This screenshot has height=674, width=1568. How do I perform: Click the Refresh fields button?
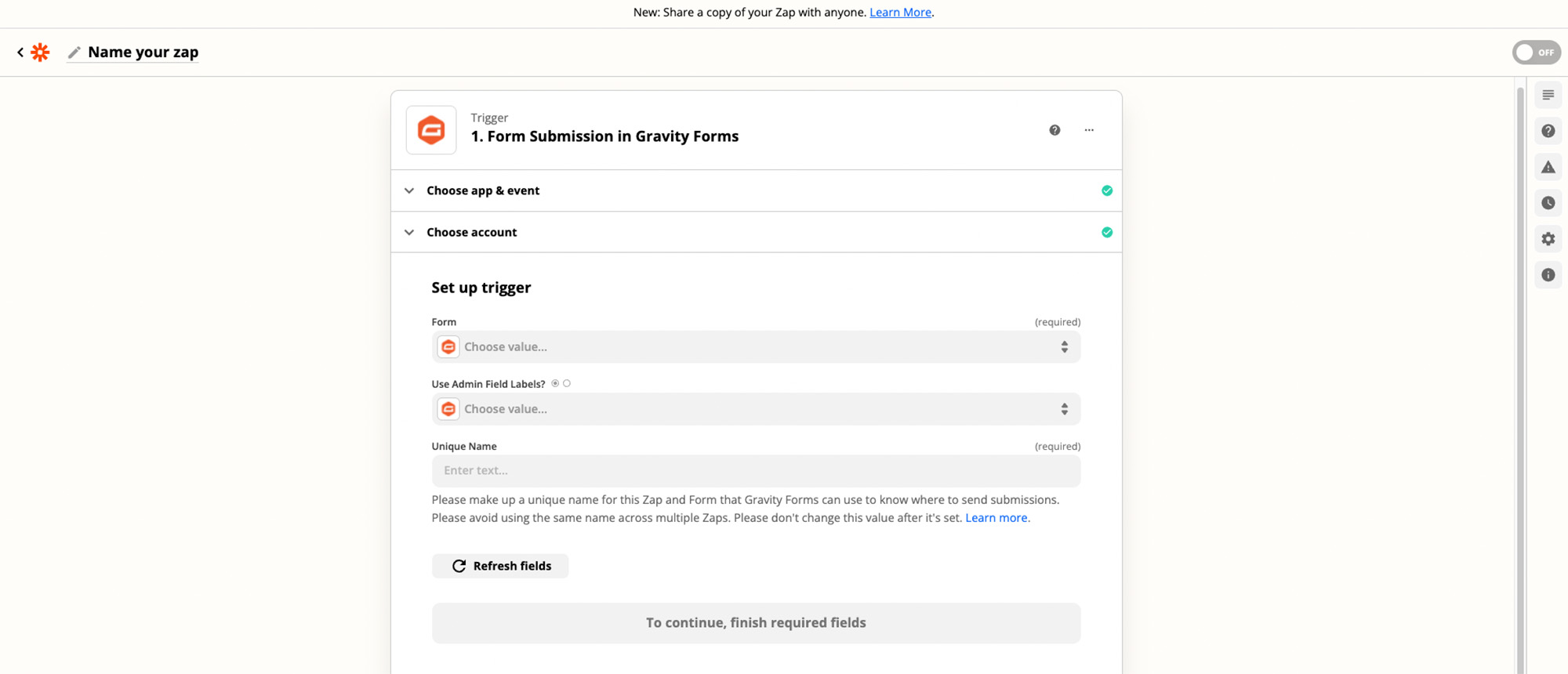coord(500,566)
